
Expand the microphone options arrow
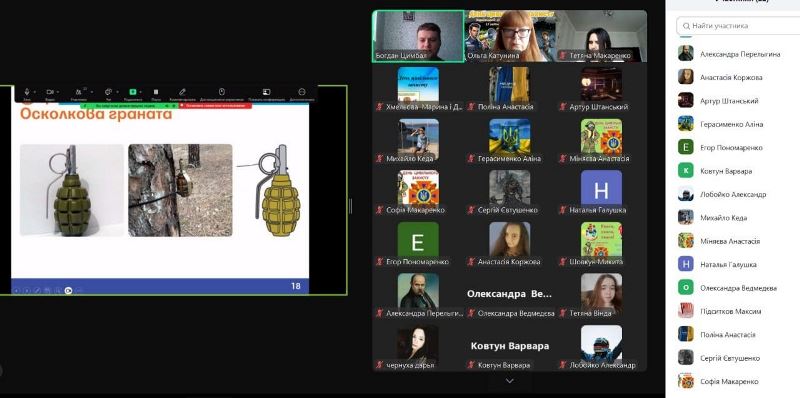click(x=35, y=92)
